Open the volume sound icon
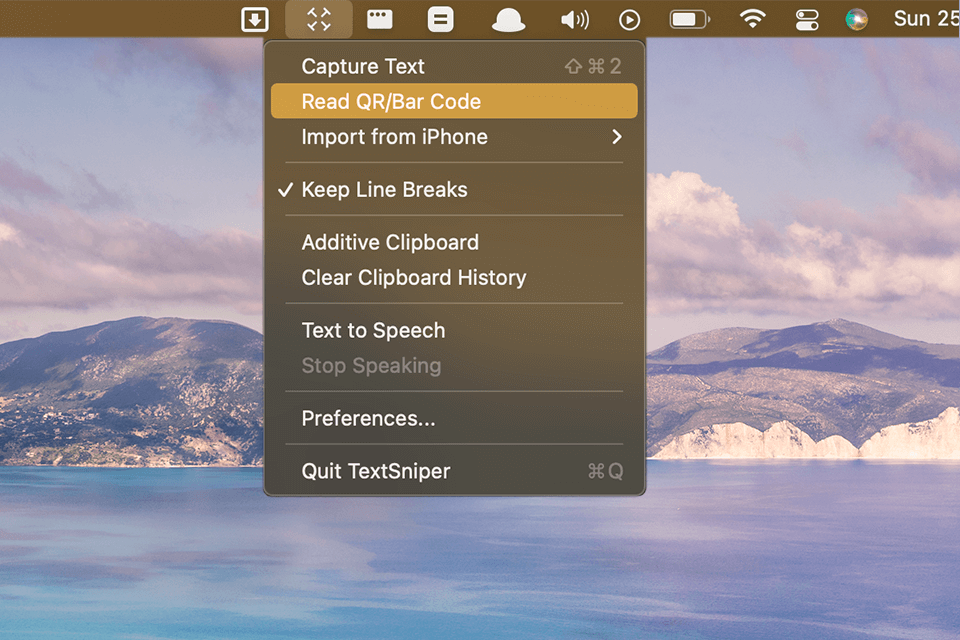Screen dimensions: 960x640 tap(574, 20)
